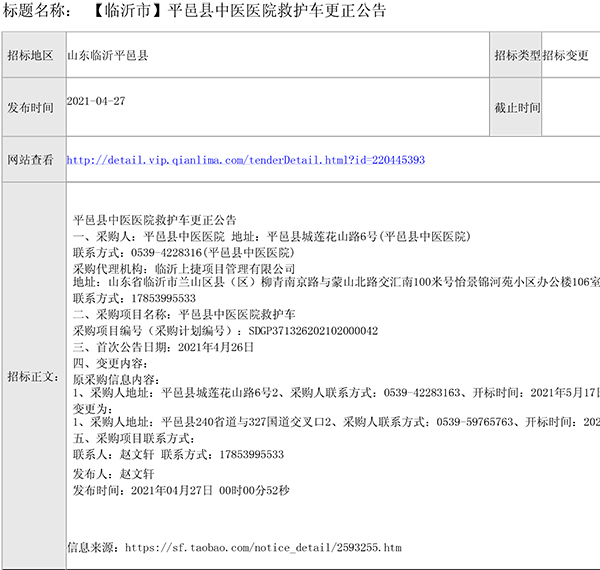Select the changed info line with 0539-59765763
Image resolution: width=600 pixels, height=570 pixels.
point(336,422)
